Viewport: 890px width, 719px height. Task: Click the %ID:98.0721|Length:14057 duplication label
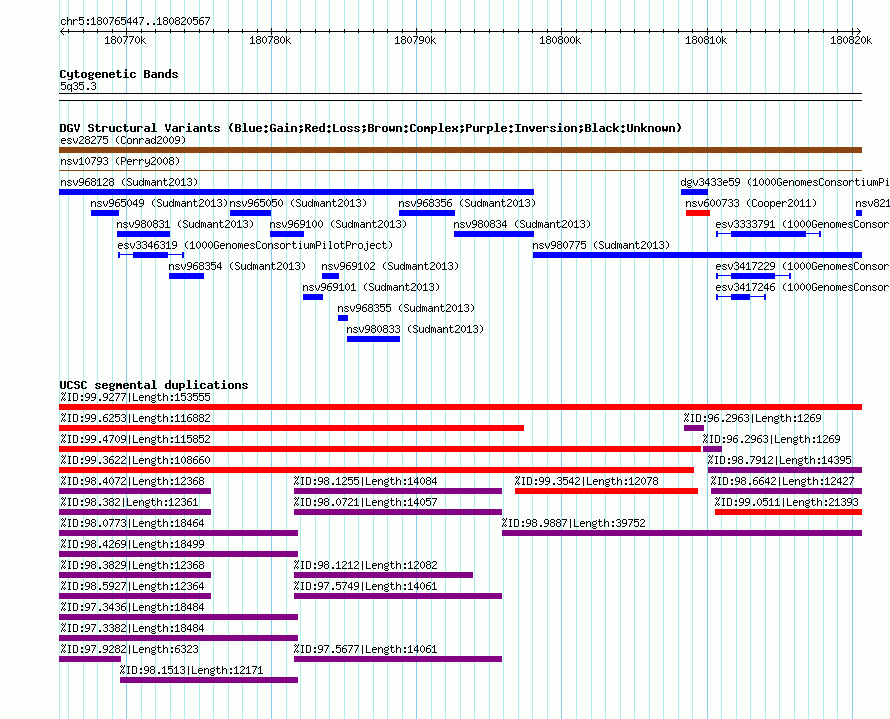(x=366, y=502)
